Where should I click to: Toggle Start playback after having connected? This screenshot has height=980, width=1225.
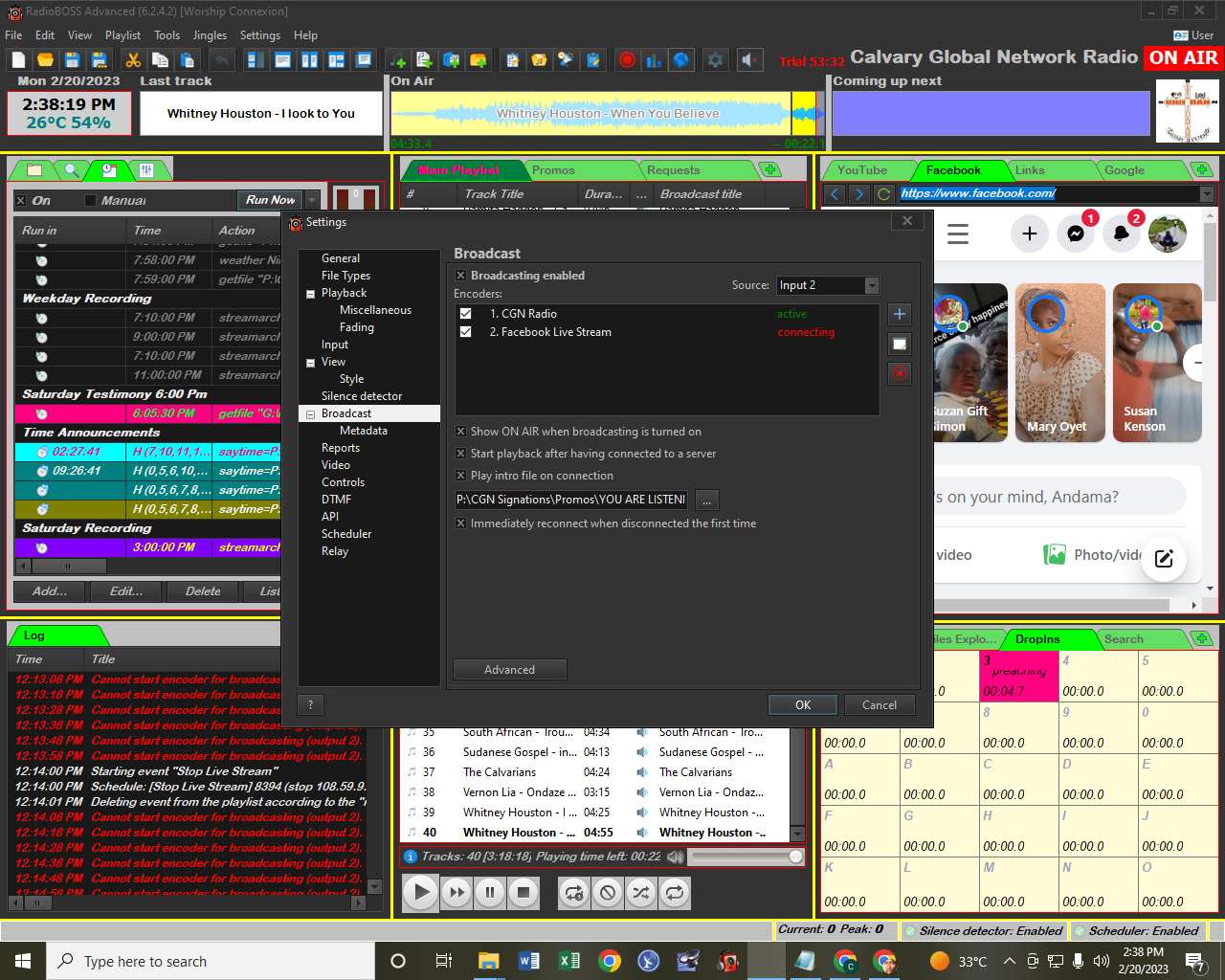click(460, 454)
